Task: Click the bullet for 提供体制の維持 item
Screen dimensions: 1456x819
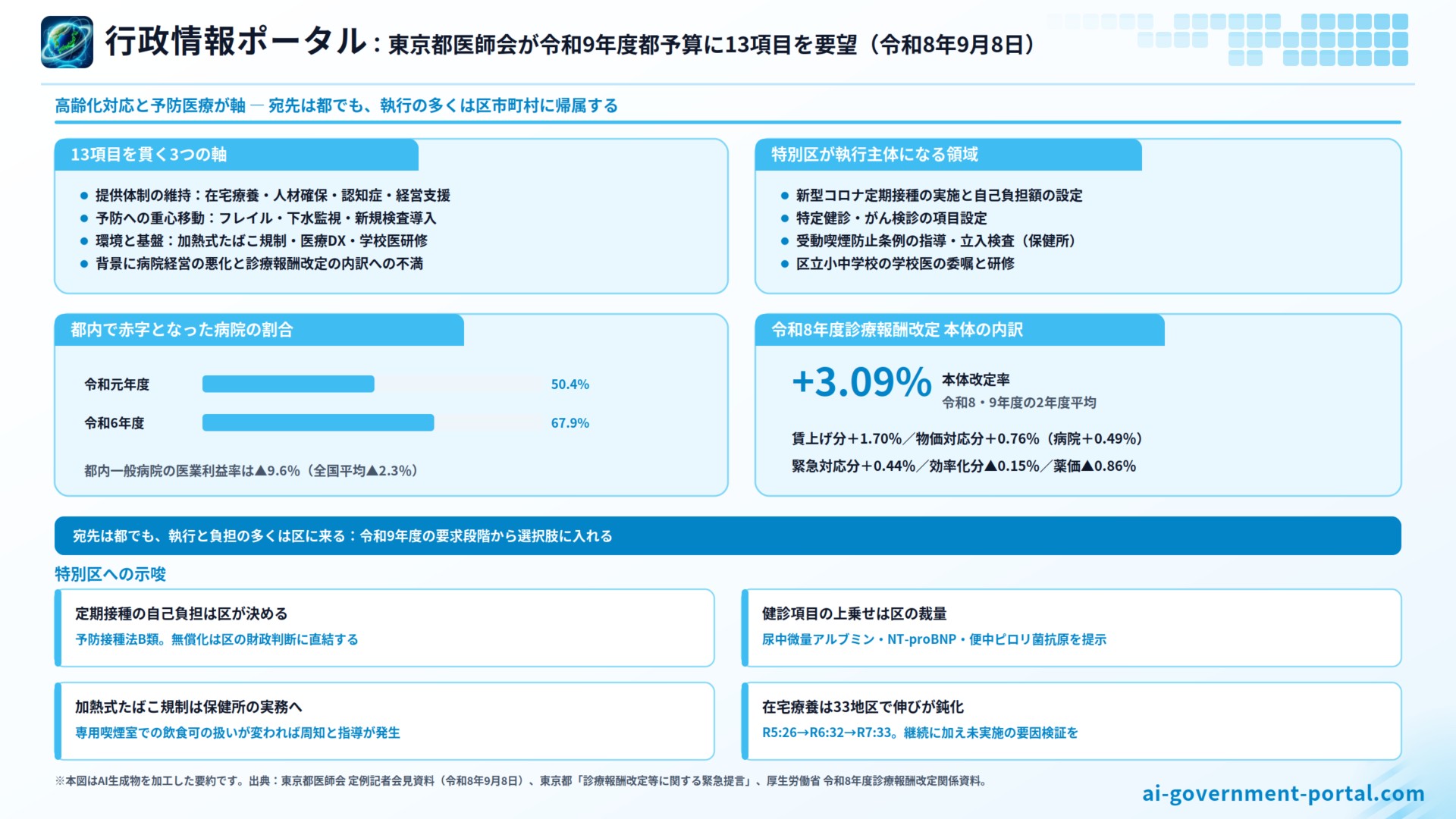Action: click(x=84, y=196)
